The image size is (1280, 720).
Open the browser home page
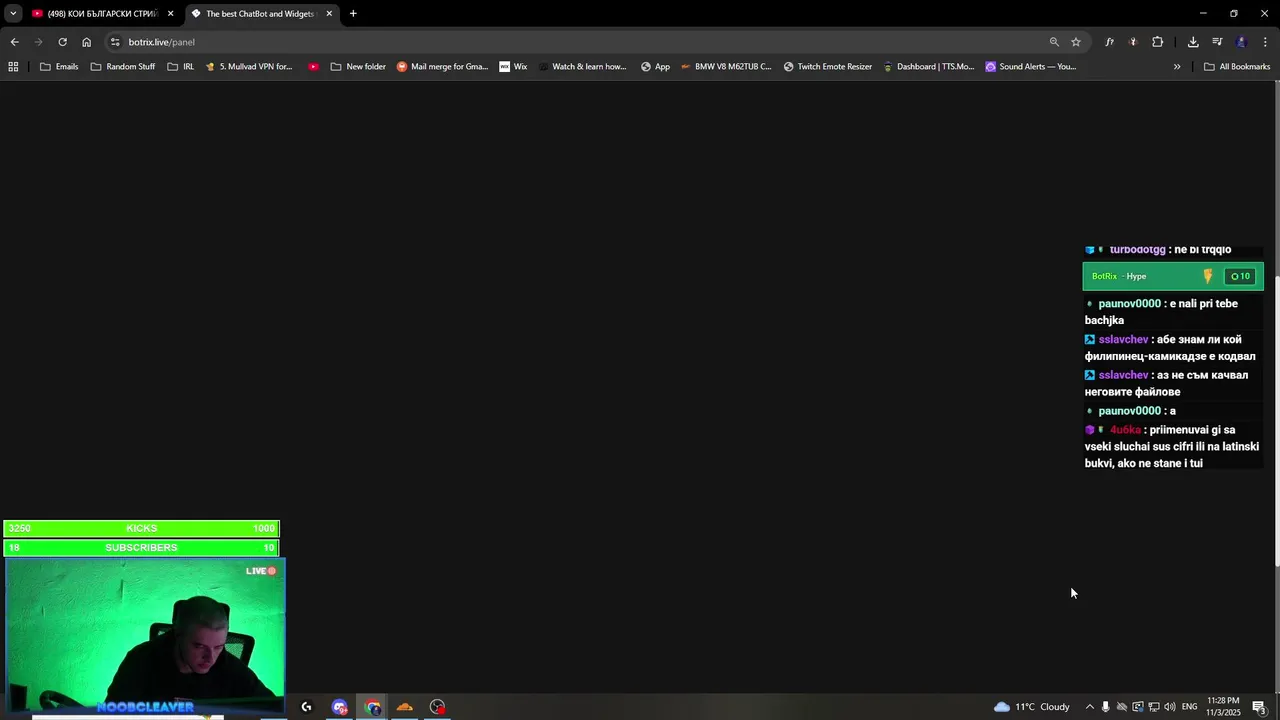coord(86,42)
